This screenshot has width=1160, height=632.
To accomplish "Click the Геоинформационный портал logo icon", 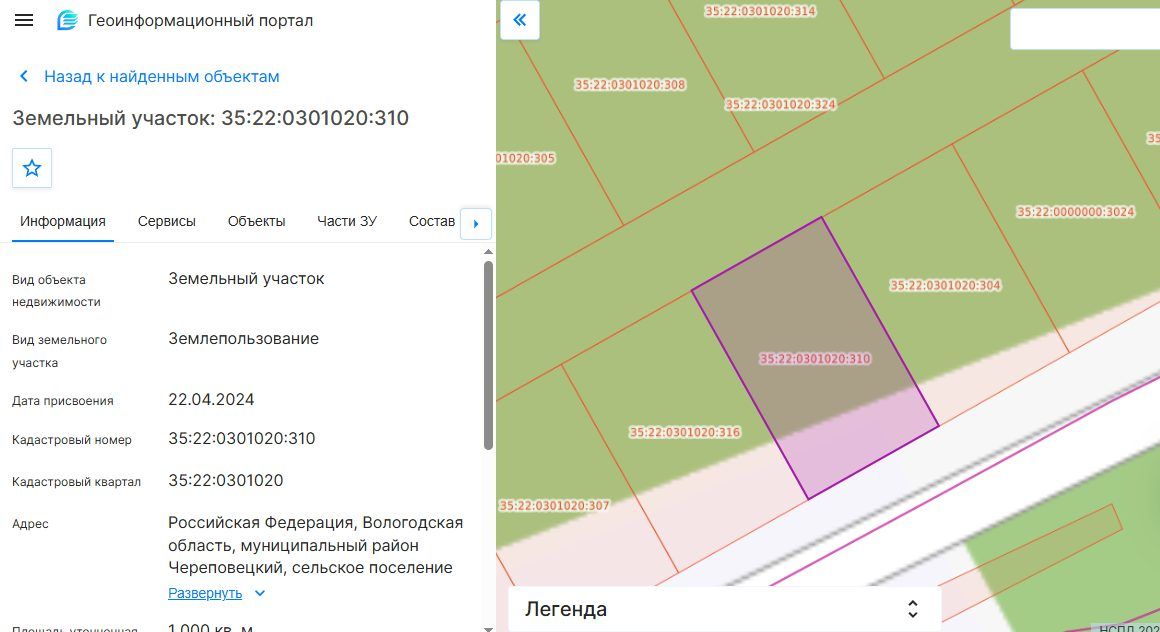I will [67, 21].
